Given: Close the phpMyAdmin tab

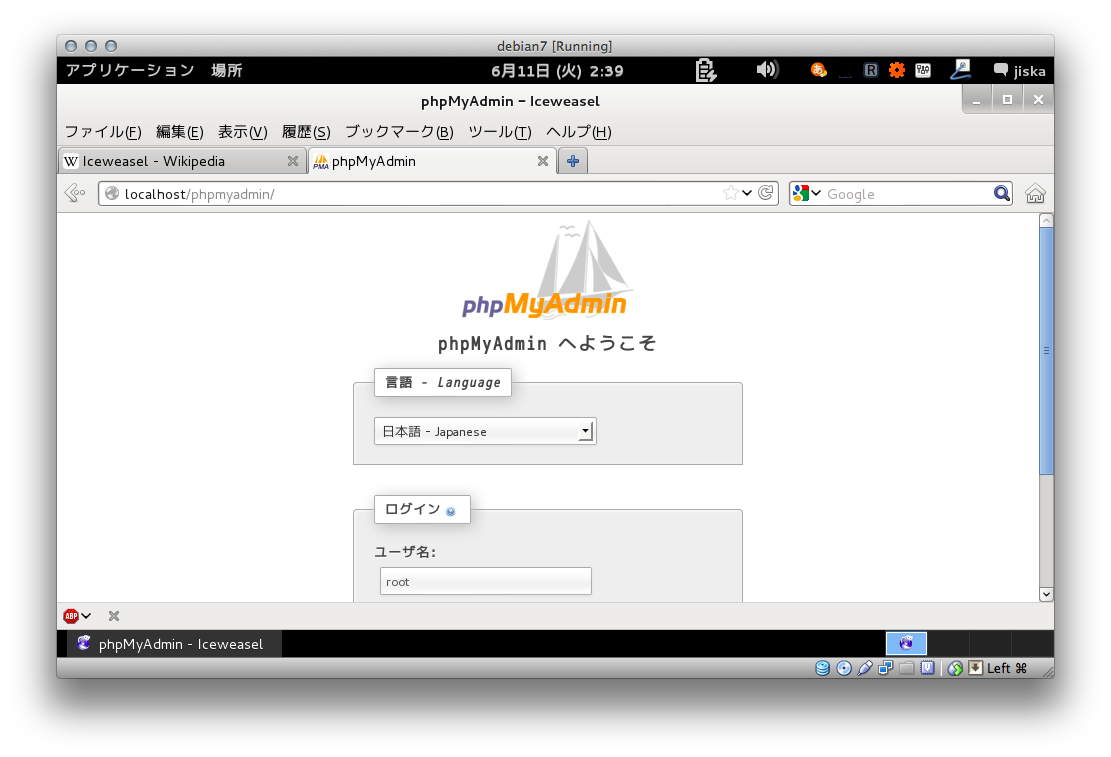Looking at the screenshot, I should (x=543, y=161).
